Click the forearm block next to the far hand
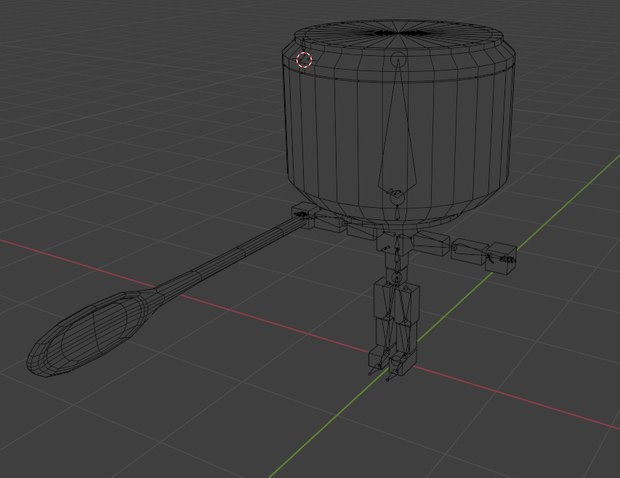Screen dimensions: 620x478 pos(469,250)
